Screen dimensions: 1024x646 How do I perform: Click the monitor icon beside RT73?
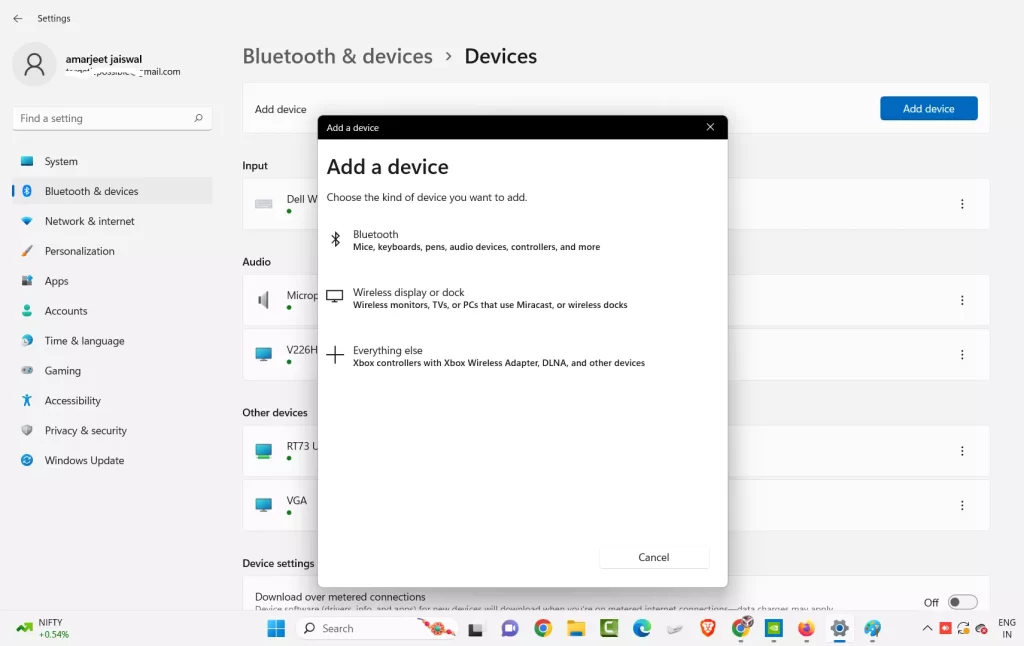264,451
